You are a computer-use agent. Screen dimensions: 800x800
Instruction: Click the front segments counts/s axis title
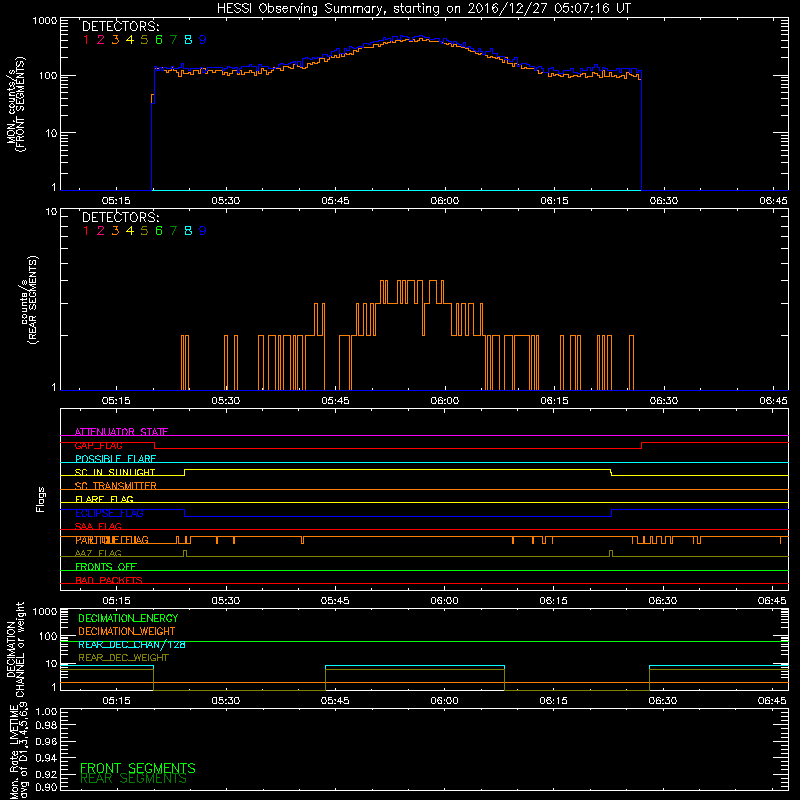[x=16, y=104]
